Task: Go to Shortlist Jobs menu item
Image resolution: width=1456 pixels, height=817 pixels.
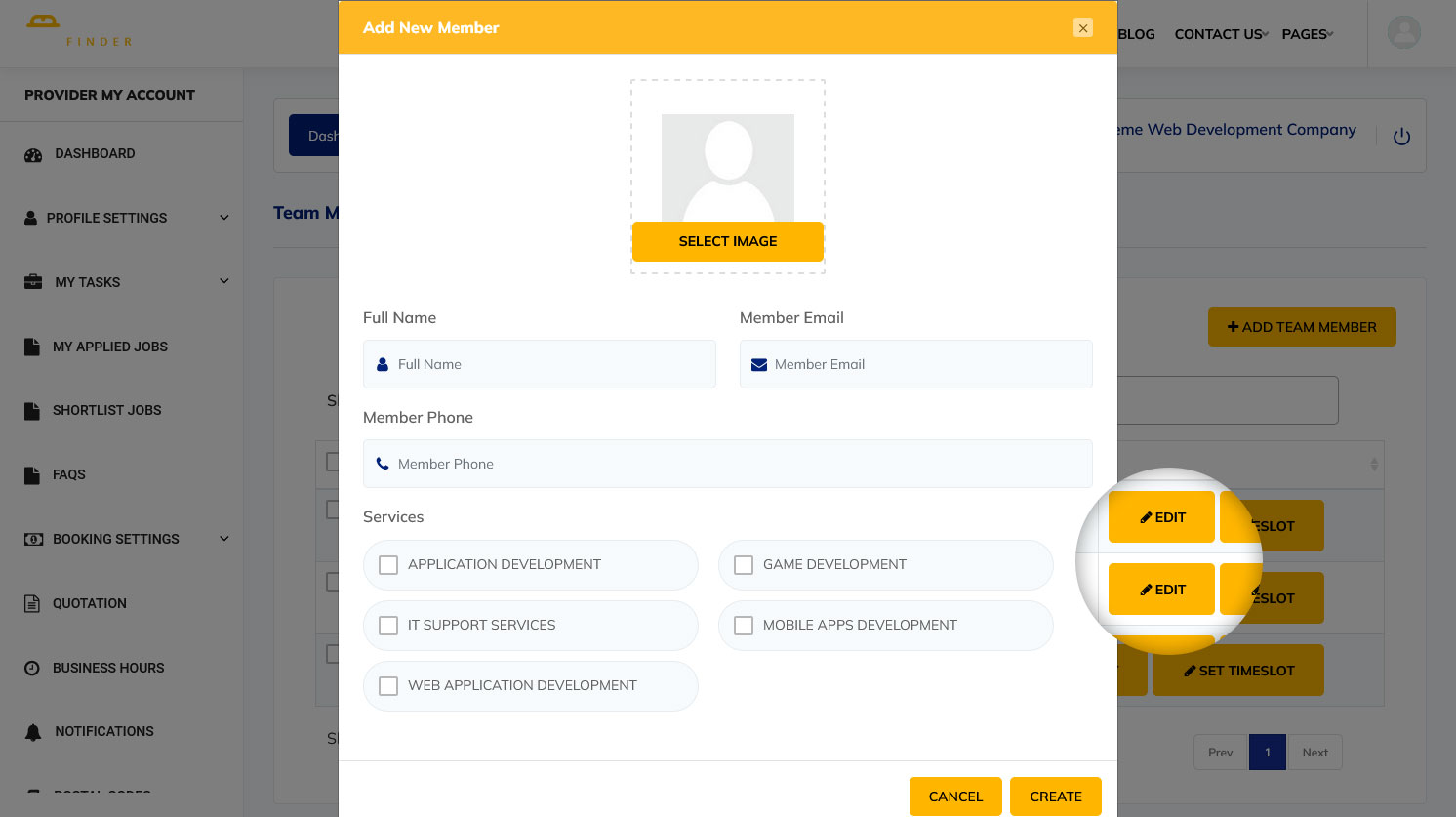Action: coord(106,410)
